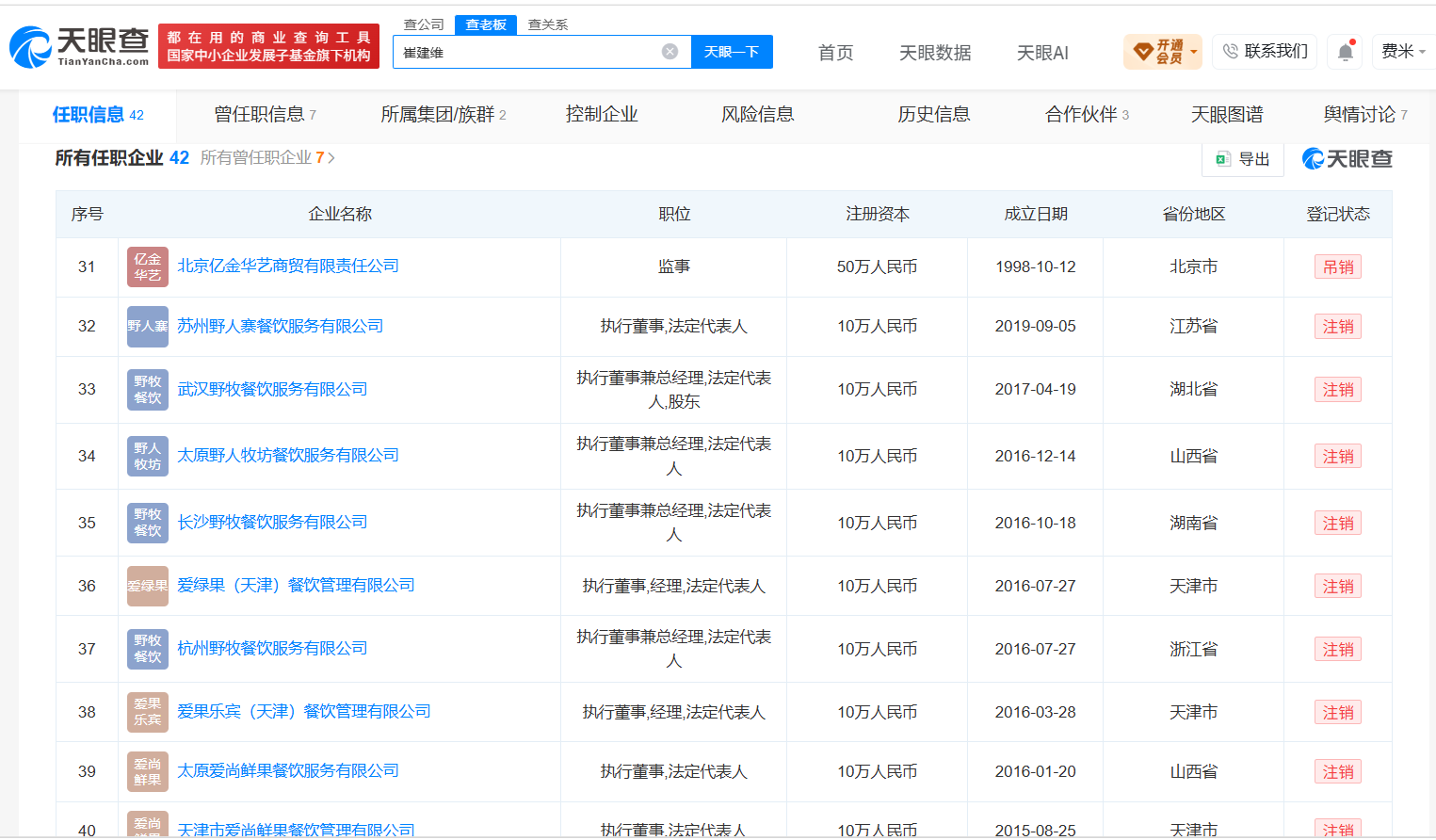Open the 历史信息 tab
Screen dimensions: 1436x840
[x=934, y=115]
